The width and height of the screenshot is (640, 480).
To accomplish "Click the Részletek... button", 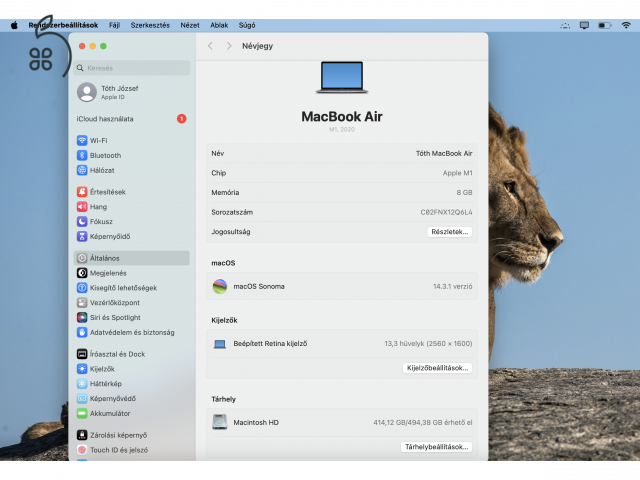I will coord(449,232).
